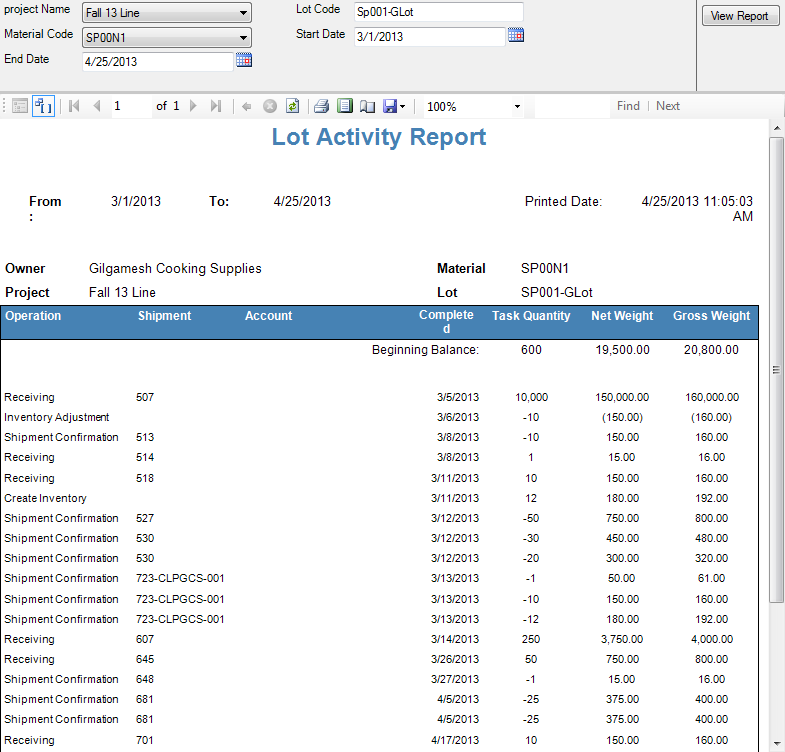Click the End Date text field
This screenshot has width=785, height=752.
coord(158,62)
